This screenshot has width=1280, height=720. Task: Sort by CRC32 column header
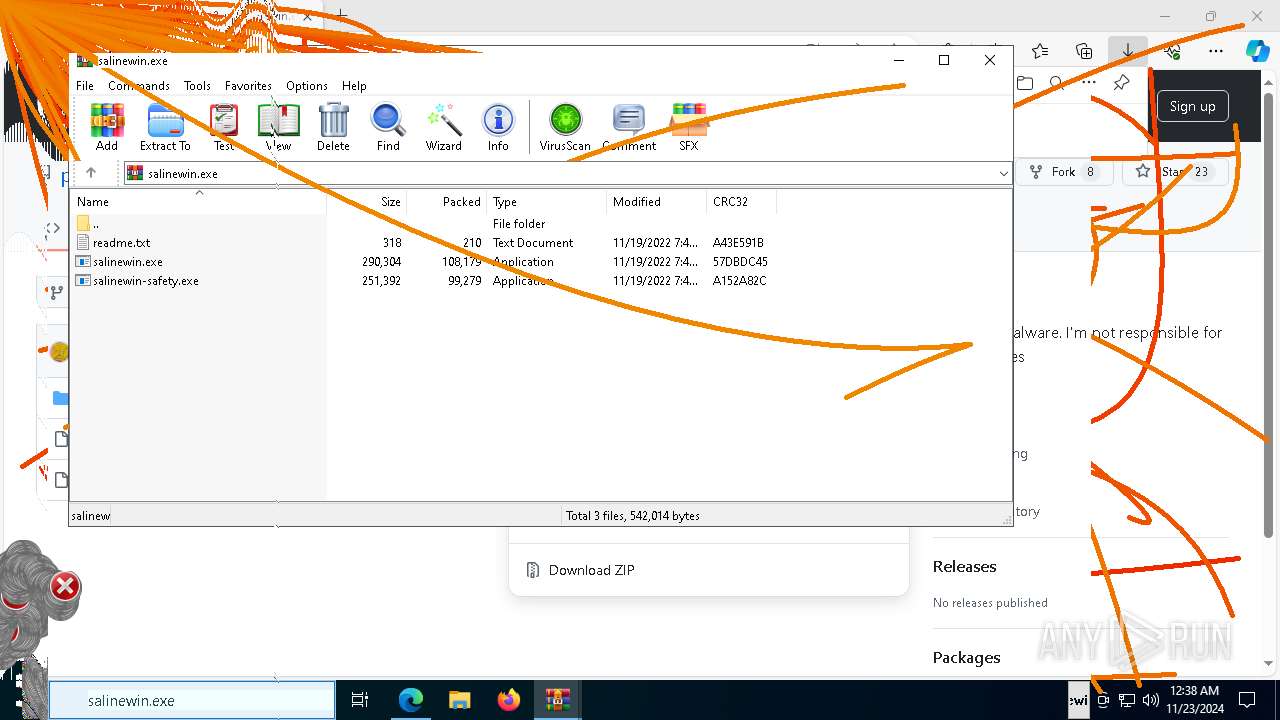coord(740,202)
